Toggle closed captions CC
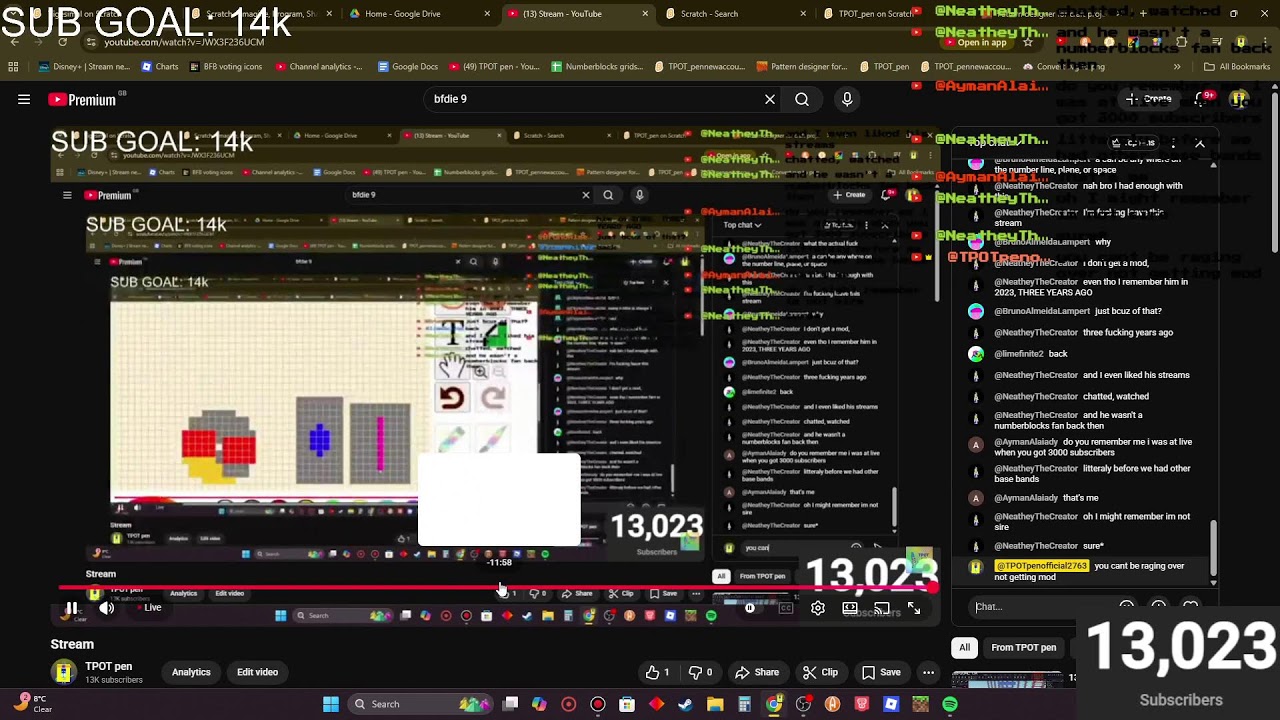1280x720 pixels. (x=786, y=608)
